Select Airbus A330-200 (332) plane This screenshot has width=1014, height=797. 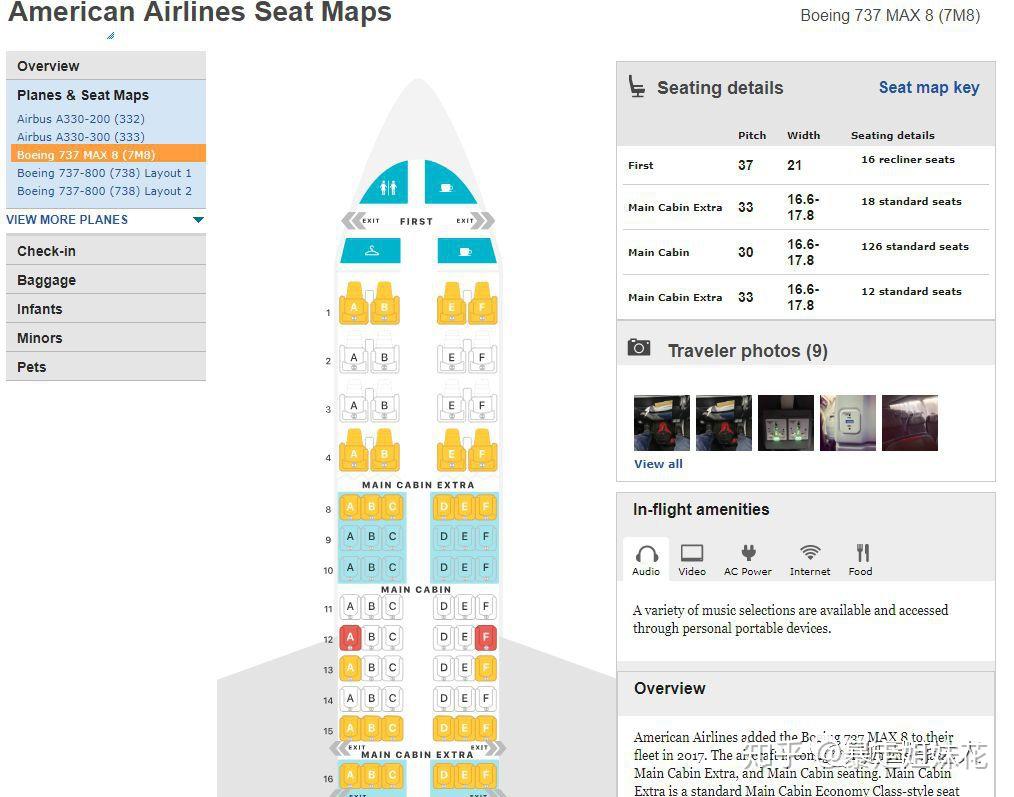tap(81, 119)
